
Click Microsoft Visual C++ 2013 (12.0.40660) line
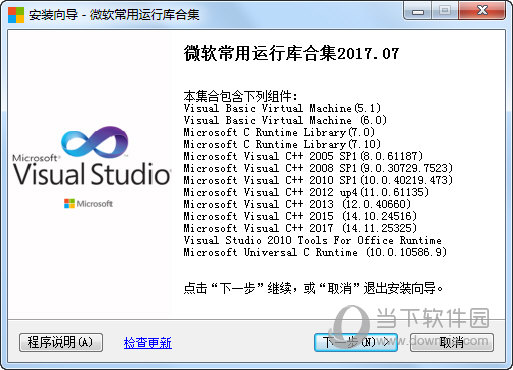pos(297,204)
